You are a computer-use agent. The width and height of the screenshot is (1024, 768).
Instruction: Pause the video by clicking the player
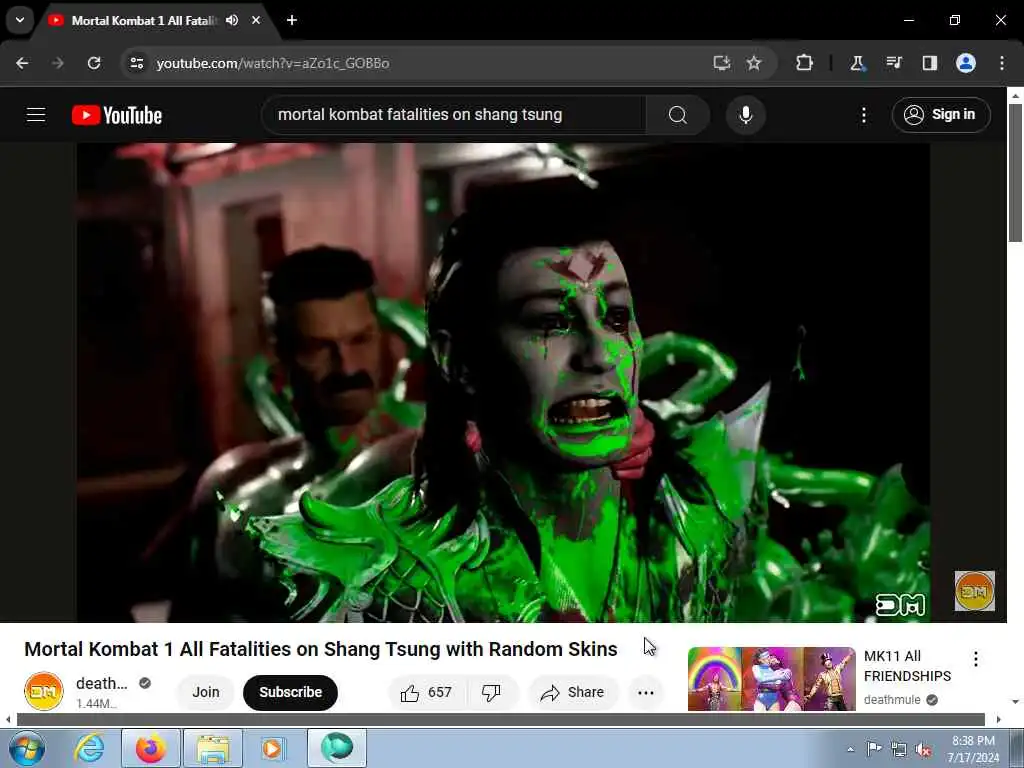(503, 382)
